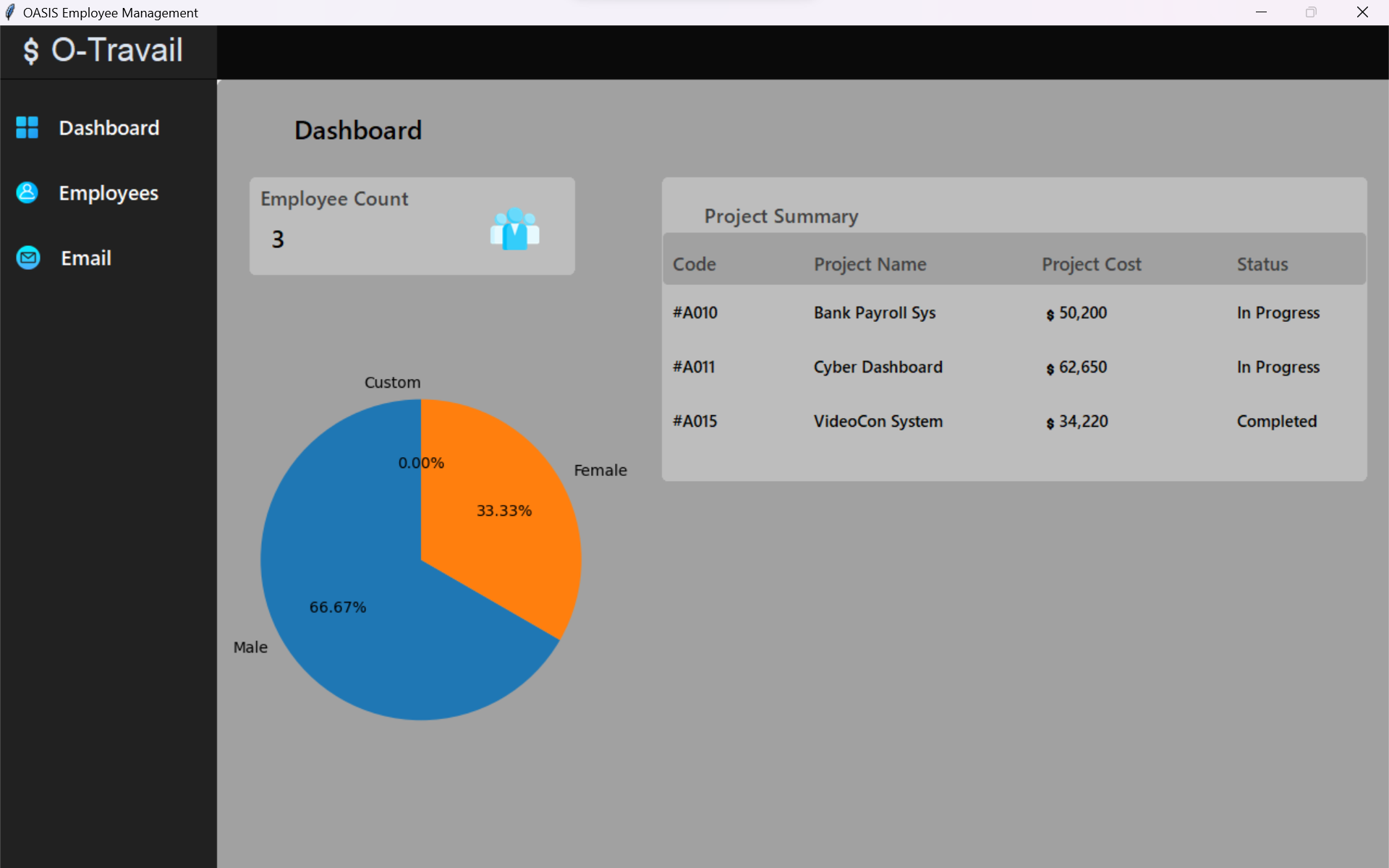Viewport: 1389px width, 868px height.
Task: Click the dollar icon beside 50,200 cost
Action: pos(1049,314)
